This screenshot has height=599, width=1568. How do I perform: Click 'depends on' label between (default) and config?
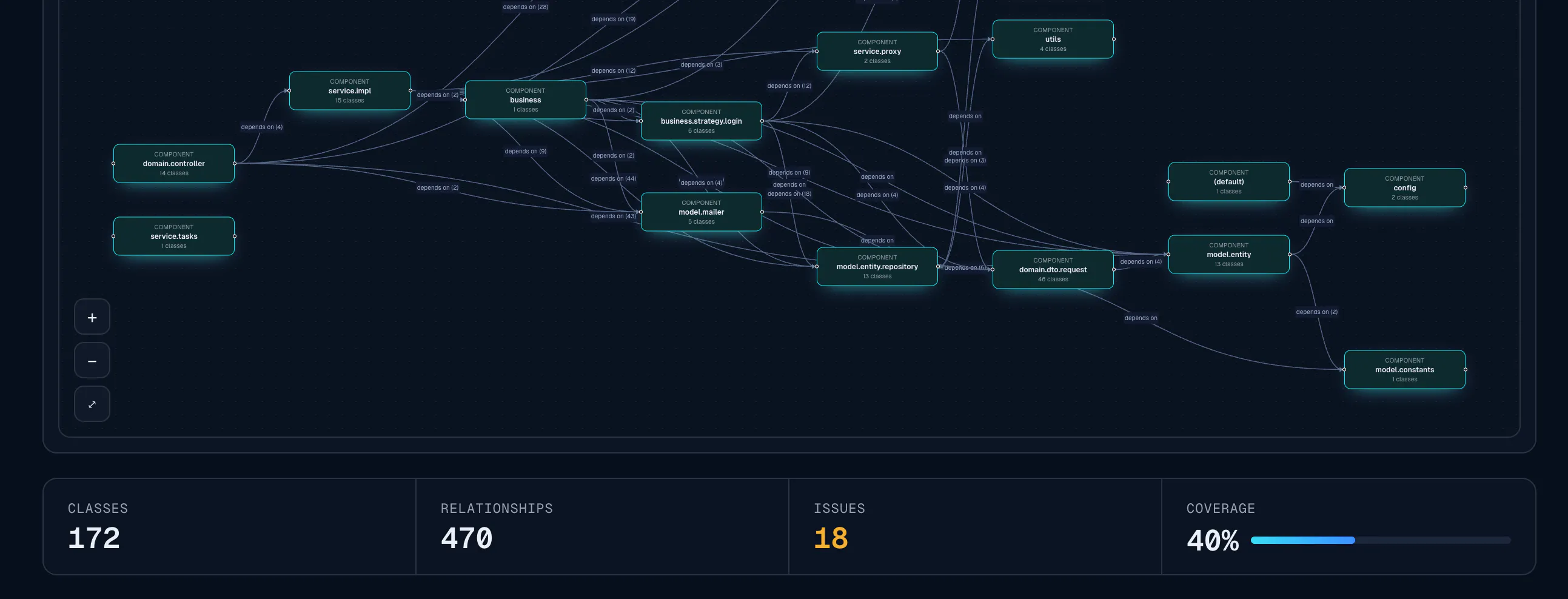pyautogui.click(x=1316, y=184)
